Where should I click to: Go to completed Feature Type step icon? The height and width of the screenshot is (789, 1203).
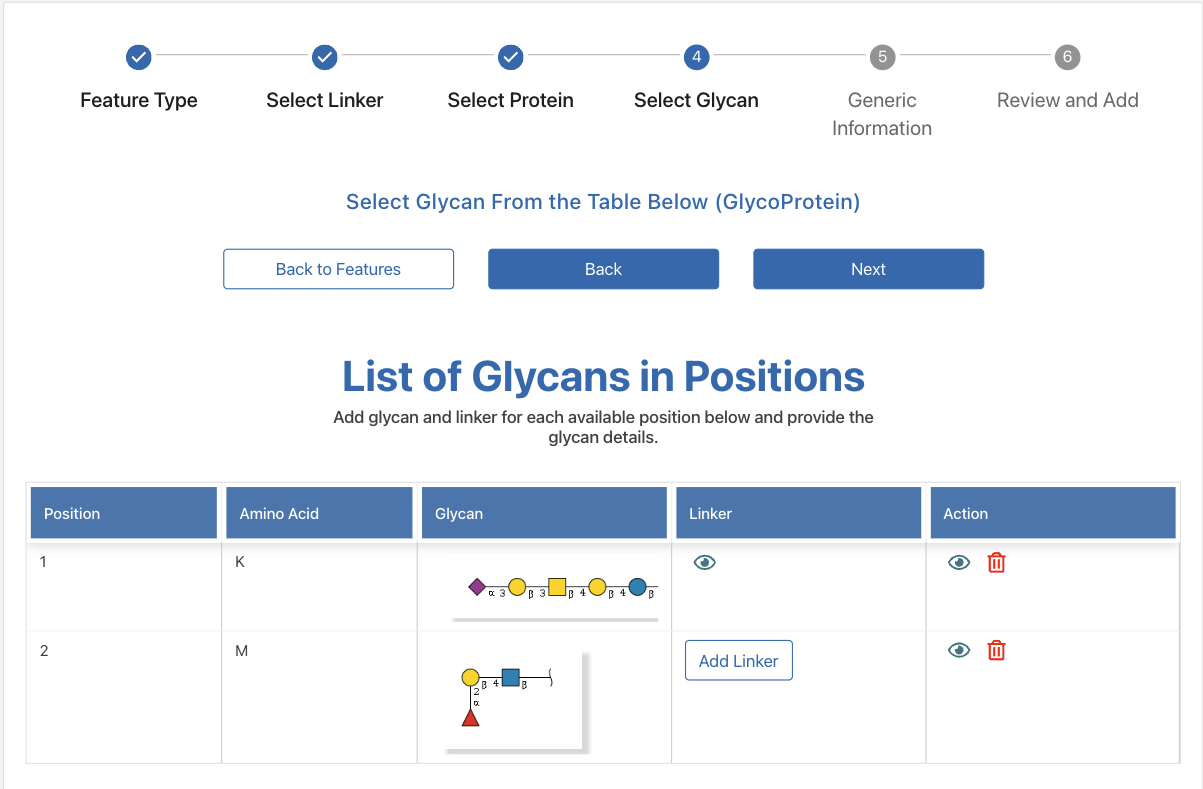coord(139,57)
